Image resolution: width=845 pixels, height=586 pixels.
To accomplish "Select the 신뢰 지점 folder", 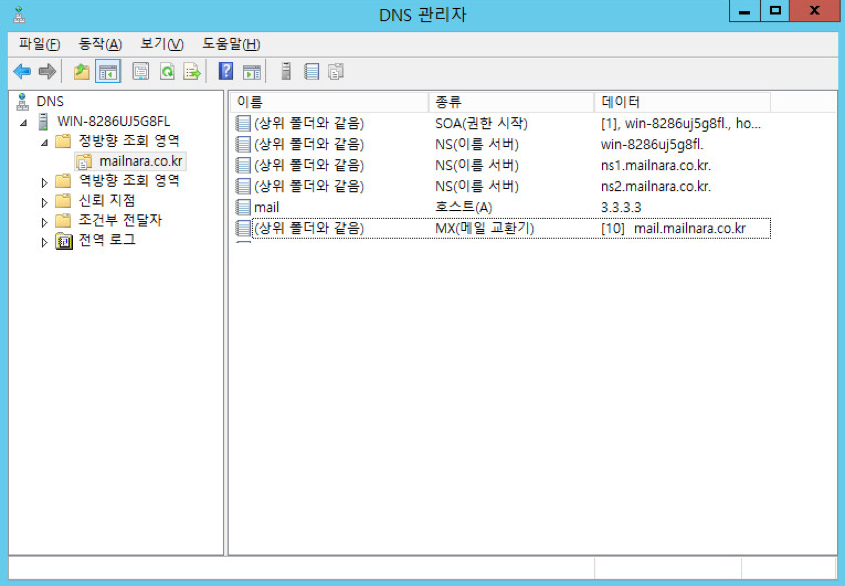I will click(107, 201).
